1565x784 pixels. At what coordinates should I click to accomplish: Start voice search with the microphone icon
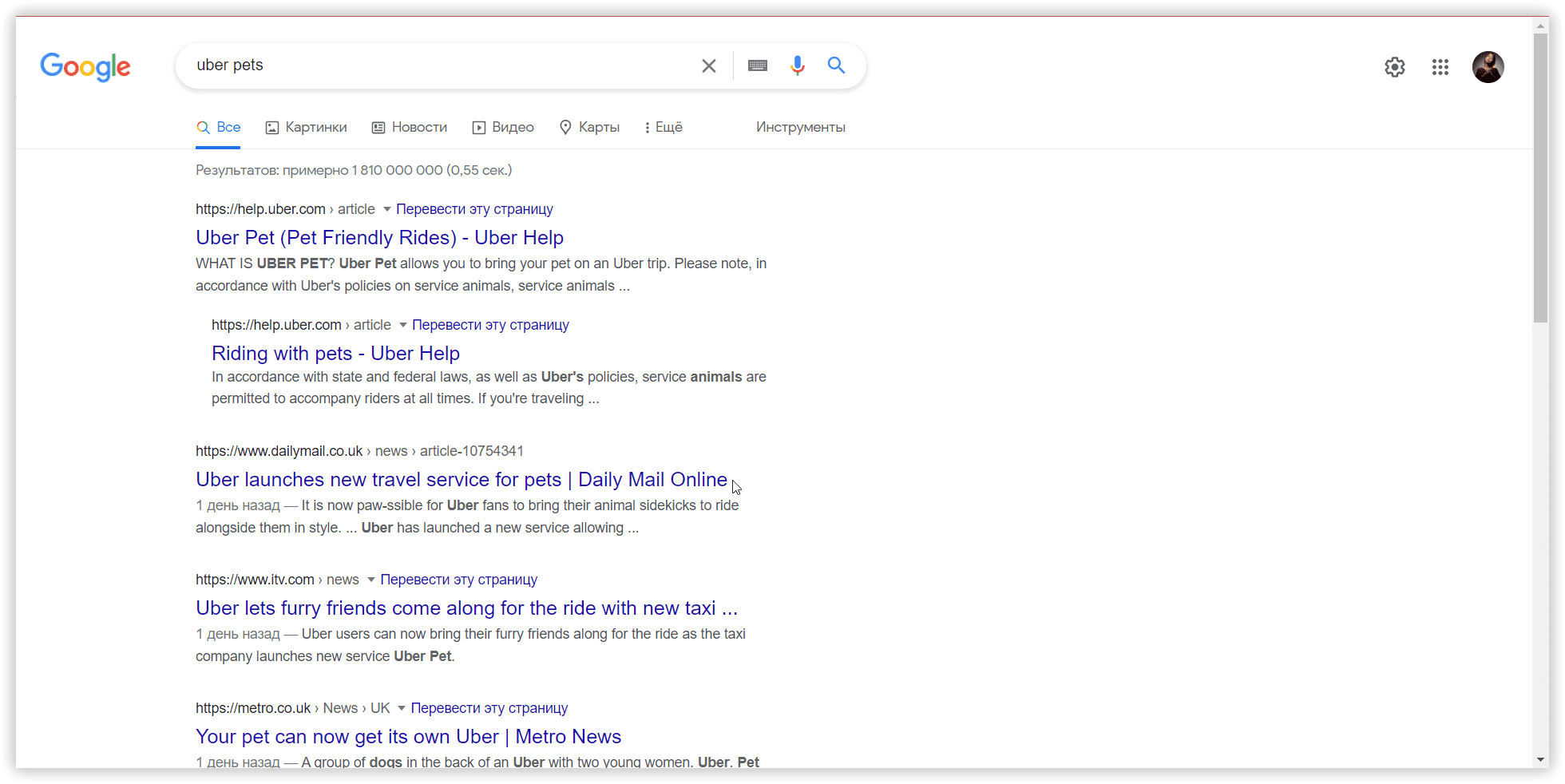point(797,65)
